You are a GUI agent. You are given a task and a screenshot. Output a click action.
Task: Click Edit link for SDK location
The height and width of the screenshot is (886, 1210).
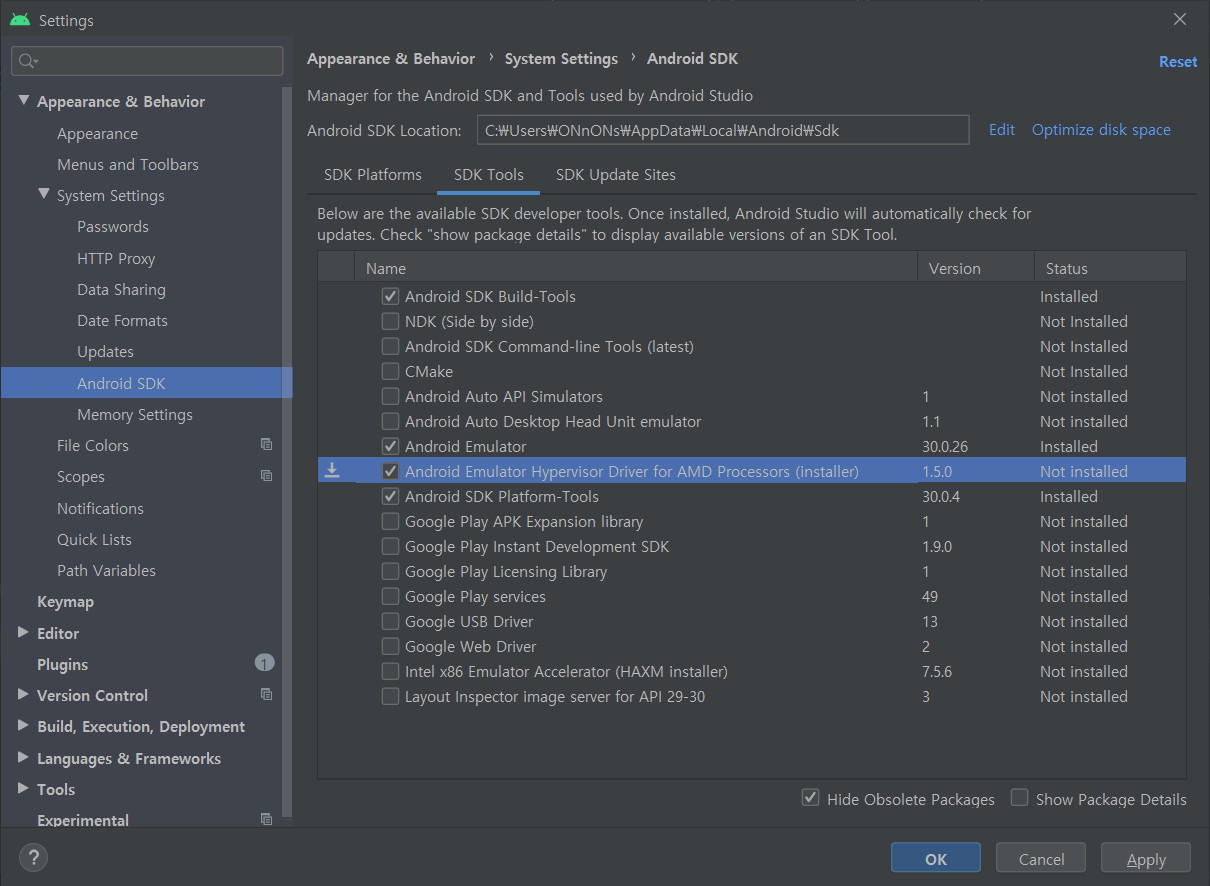pyautogui.click(x=1002, y=129)
